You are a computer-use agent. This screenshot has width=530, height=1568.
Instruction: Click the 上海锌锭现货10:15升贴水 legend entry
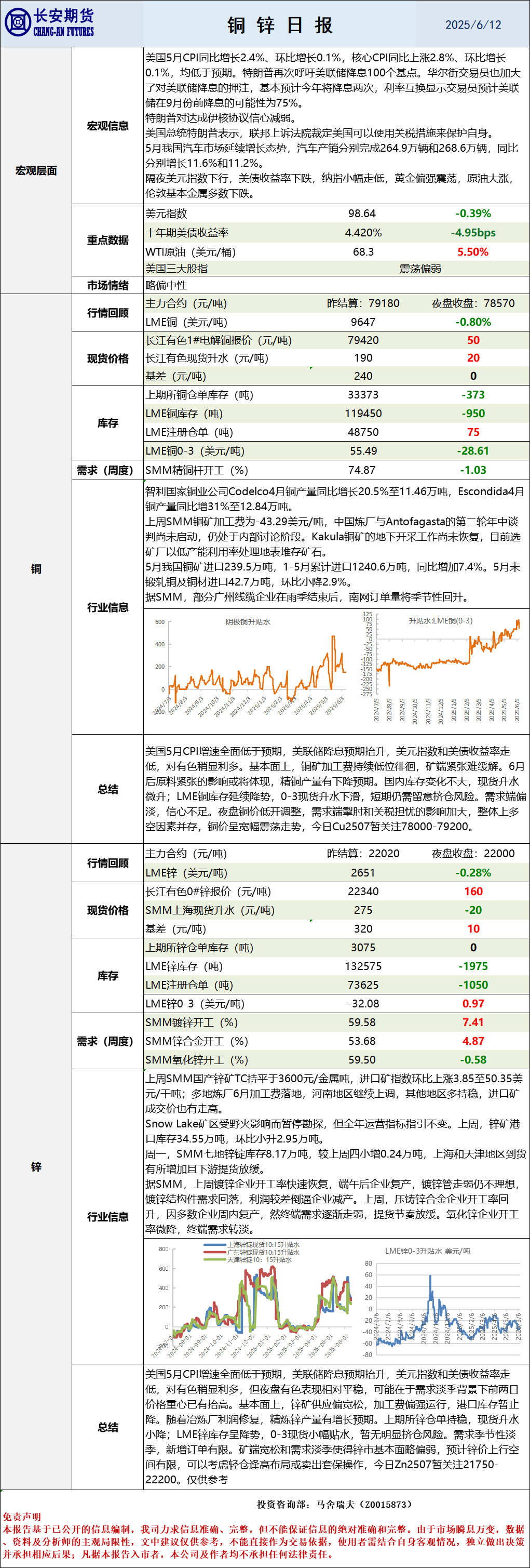[x=251, y=1246]
